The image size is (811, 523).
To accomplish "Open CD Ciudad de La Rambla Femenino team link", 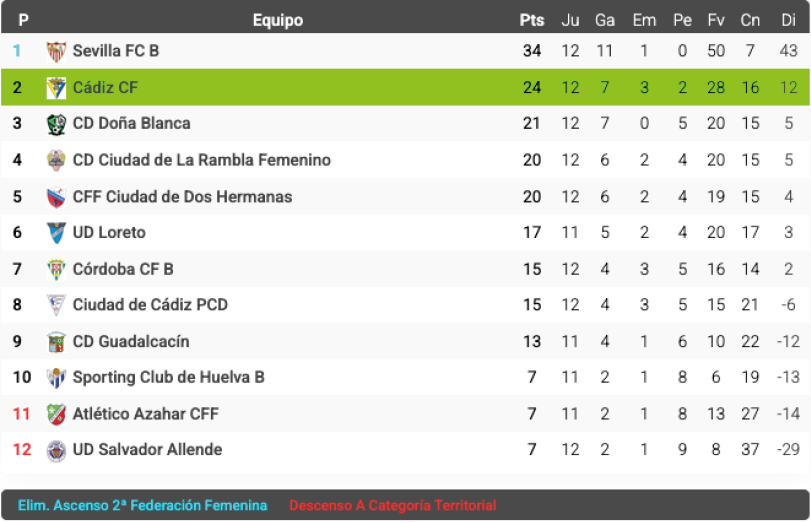I will pyautogui.click(x=201, y=160).
